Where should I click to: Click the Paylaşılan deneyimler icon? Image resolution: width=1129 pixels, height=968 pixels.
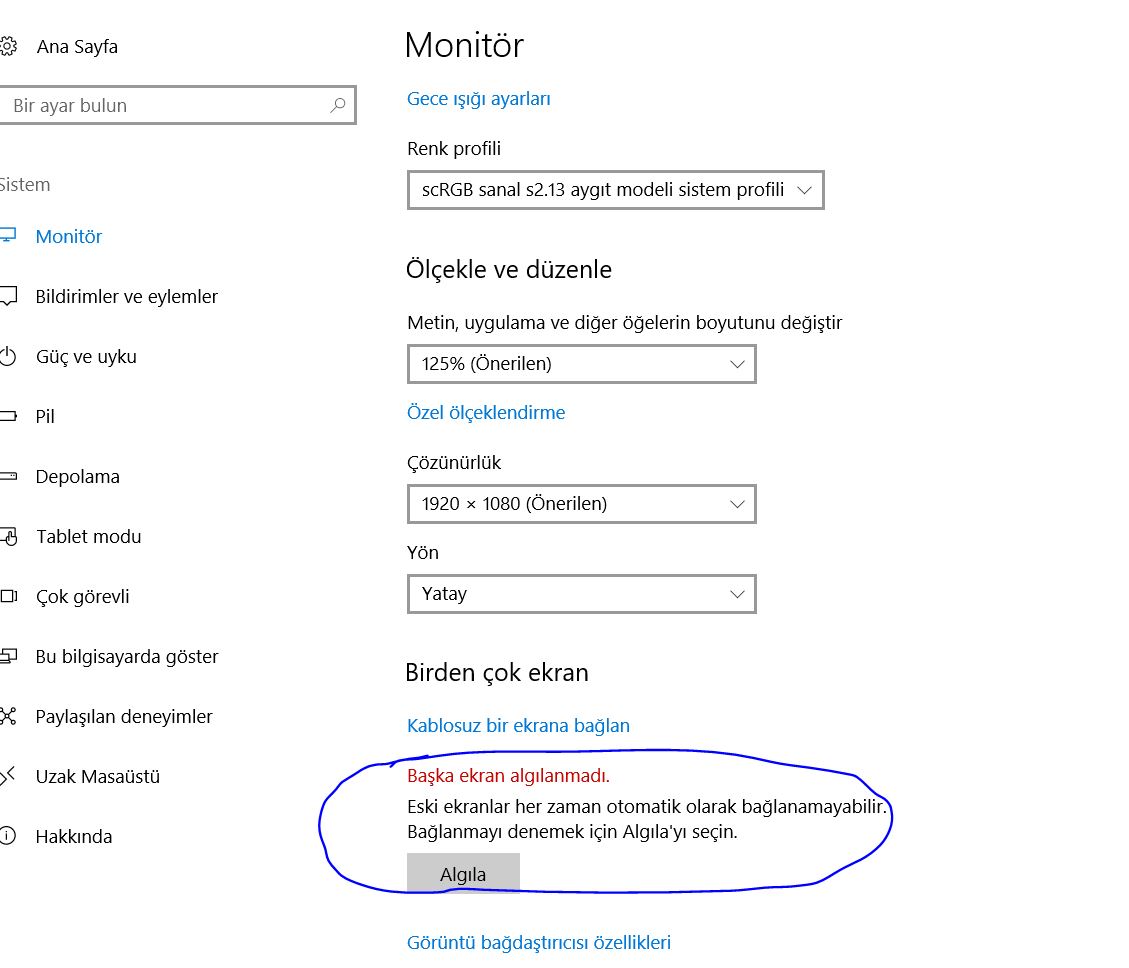8,717
